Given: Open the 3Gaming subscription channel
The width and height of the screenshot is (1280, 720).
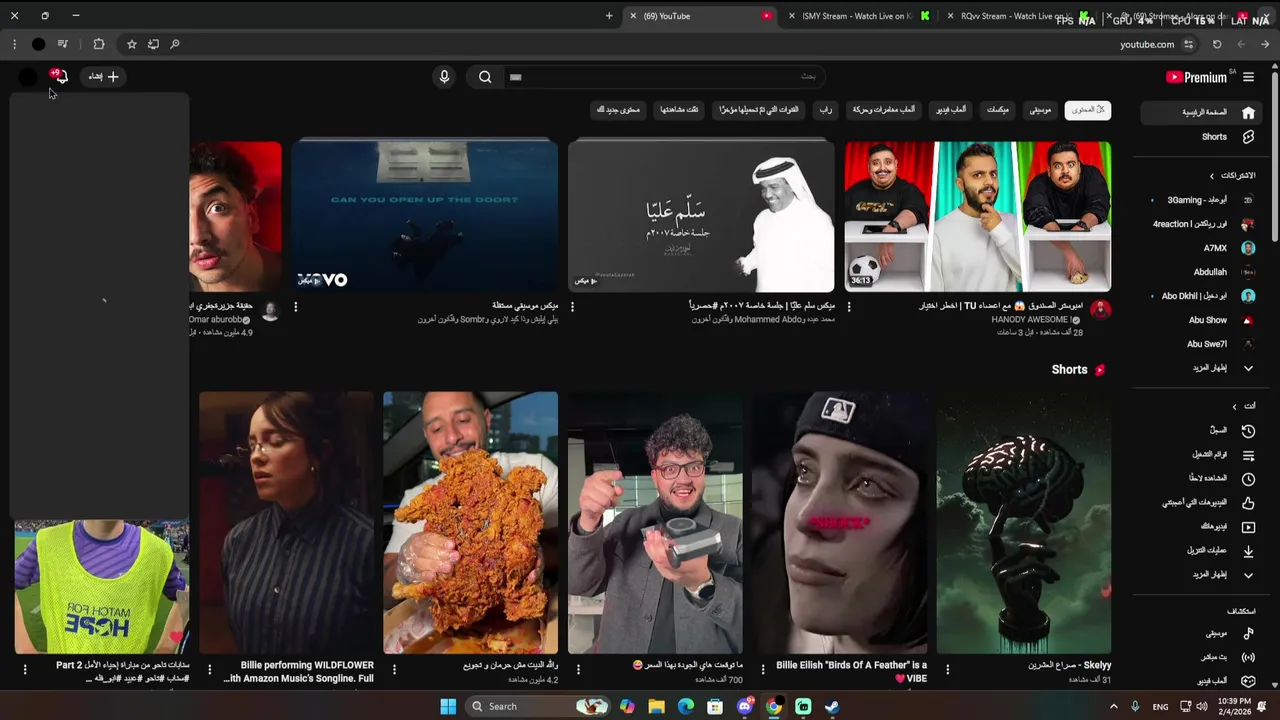Looking at the screenshot, I should 1199,200.
